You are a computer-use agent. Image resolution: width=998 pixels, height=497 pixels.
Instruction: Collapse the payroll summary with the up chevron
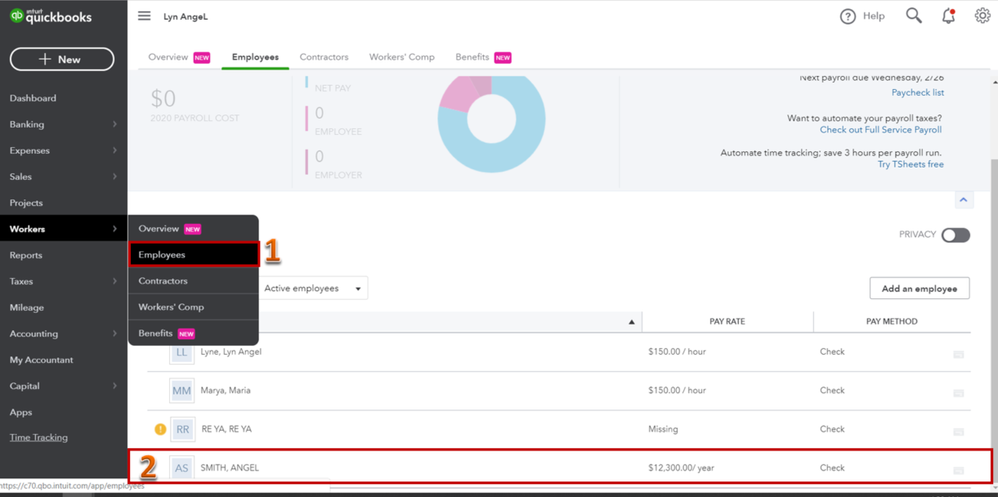click(963, 200)
